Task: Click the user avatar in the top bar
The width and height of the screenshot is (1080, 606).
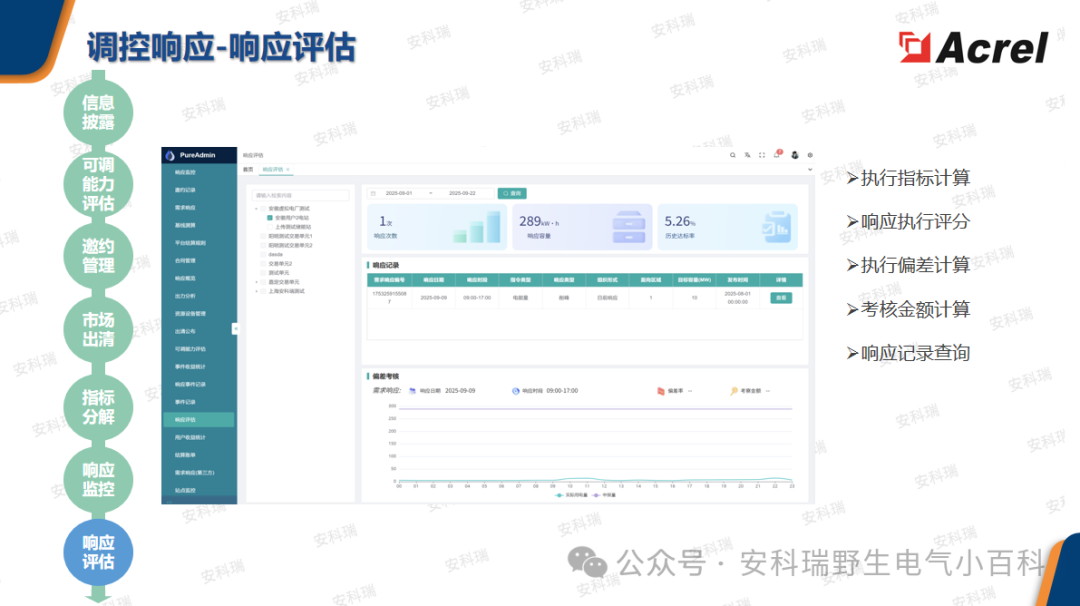Action: 795,154
